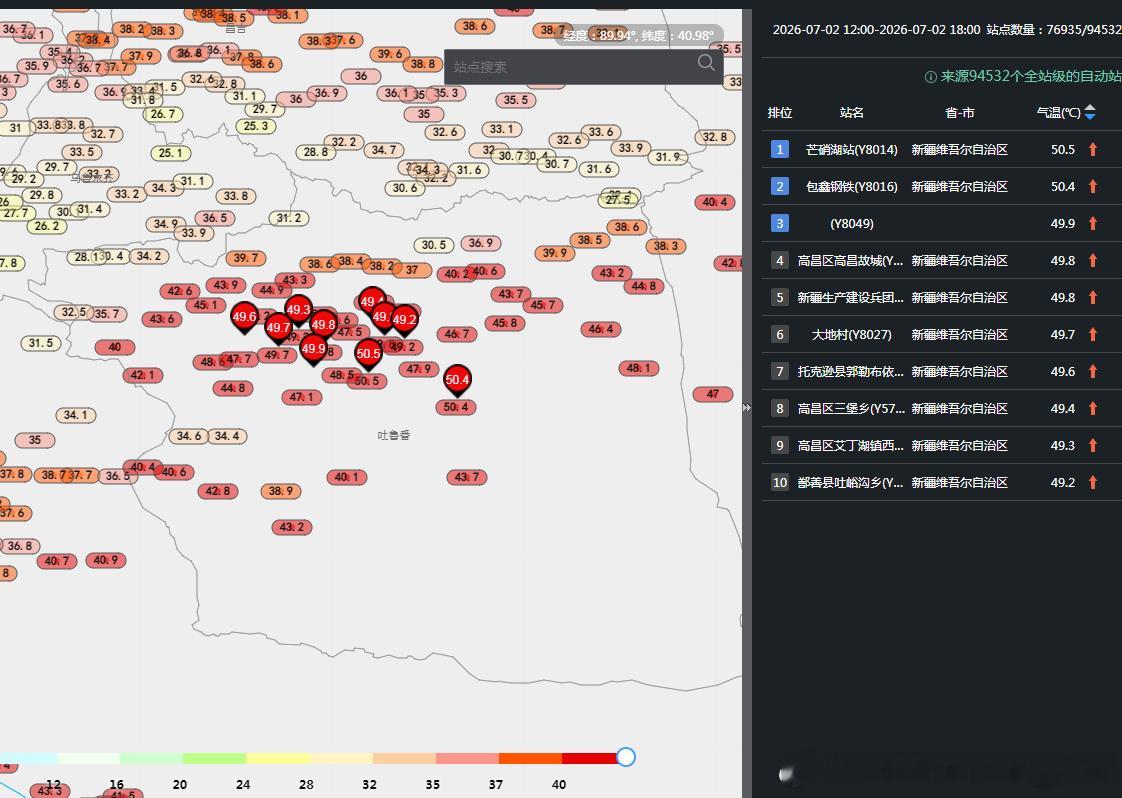Click up arrow in 高昌区三堡乡 row
The image size is (1122, 798).
tap(1093, 409)
